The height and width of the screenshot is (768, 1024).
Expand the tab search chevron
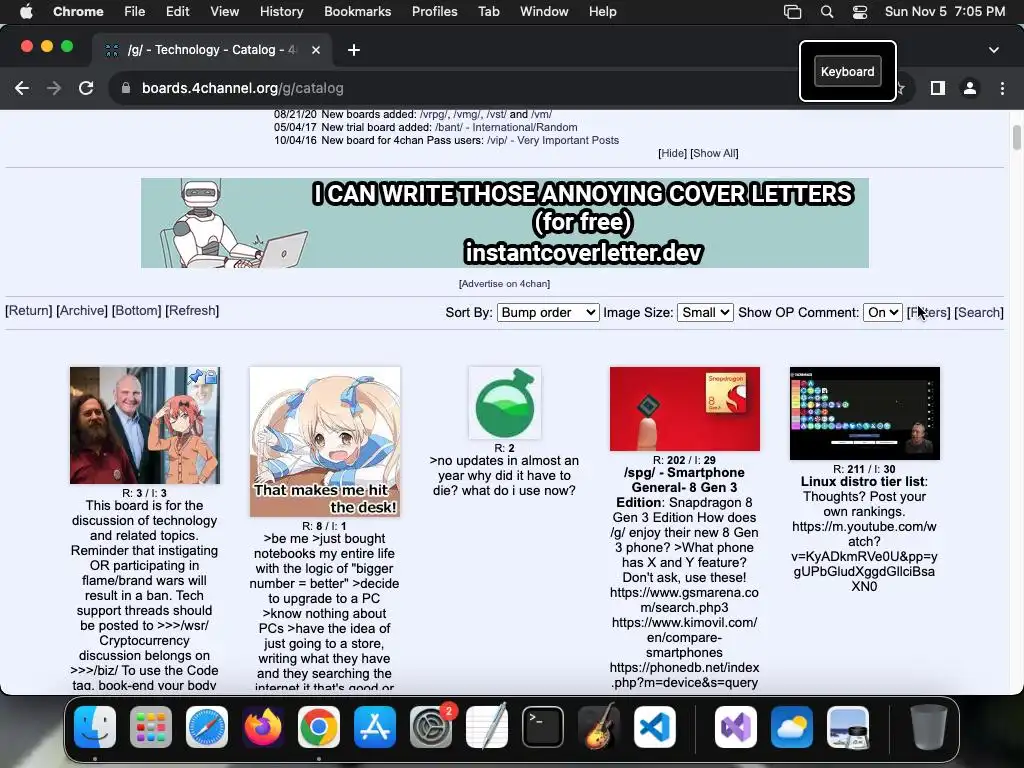[x=993, y=50]
